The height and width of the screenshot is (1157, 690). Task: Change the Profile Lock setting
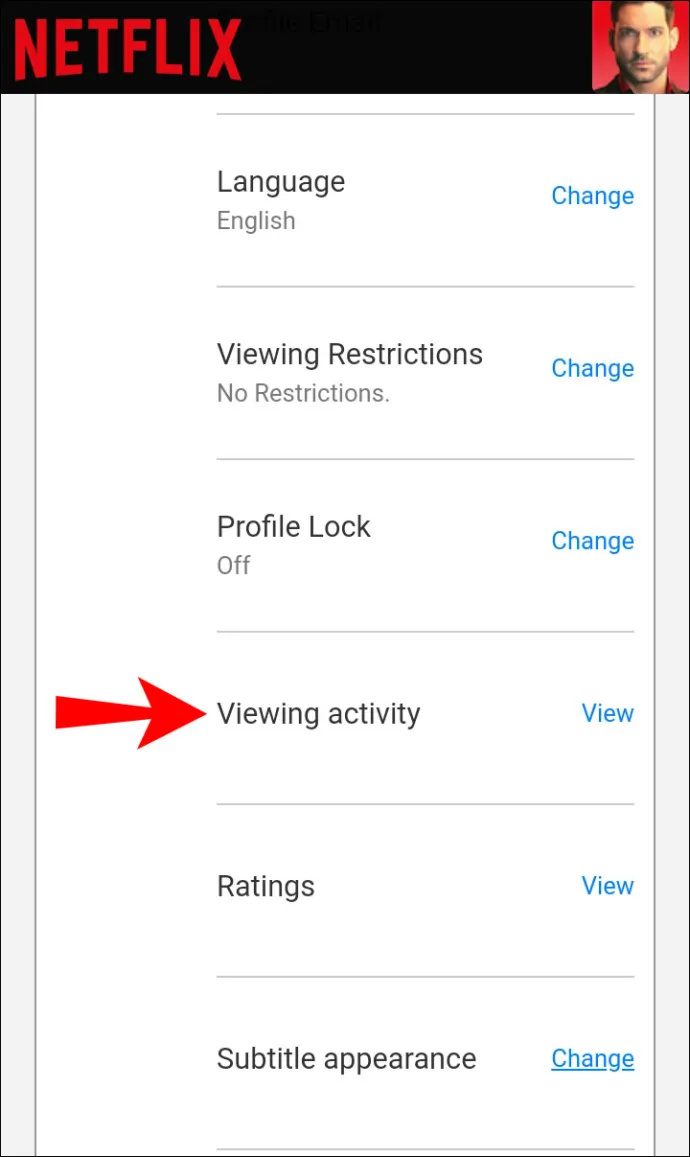[x=593, y=541]
